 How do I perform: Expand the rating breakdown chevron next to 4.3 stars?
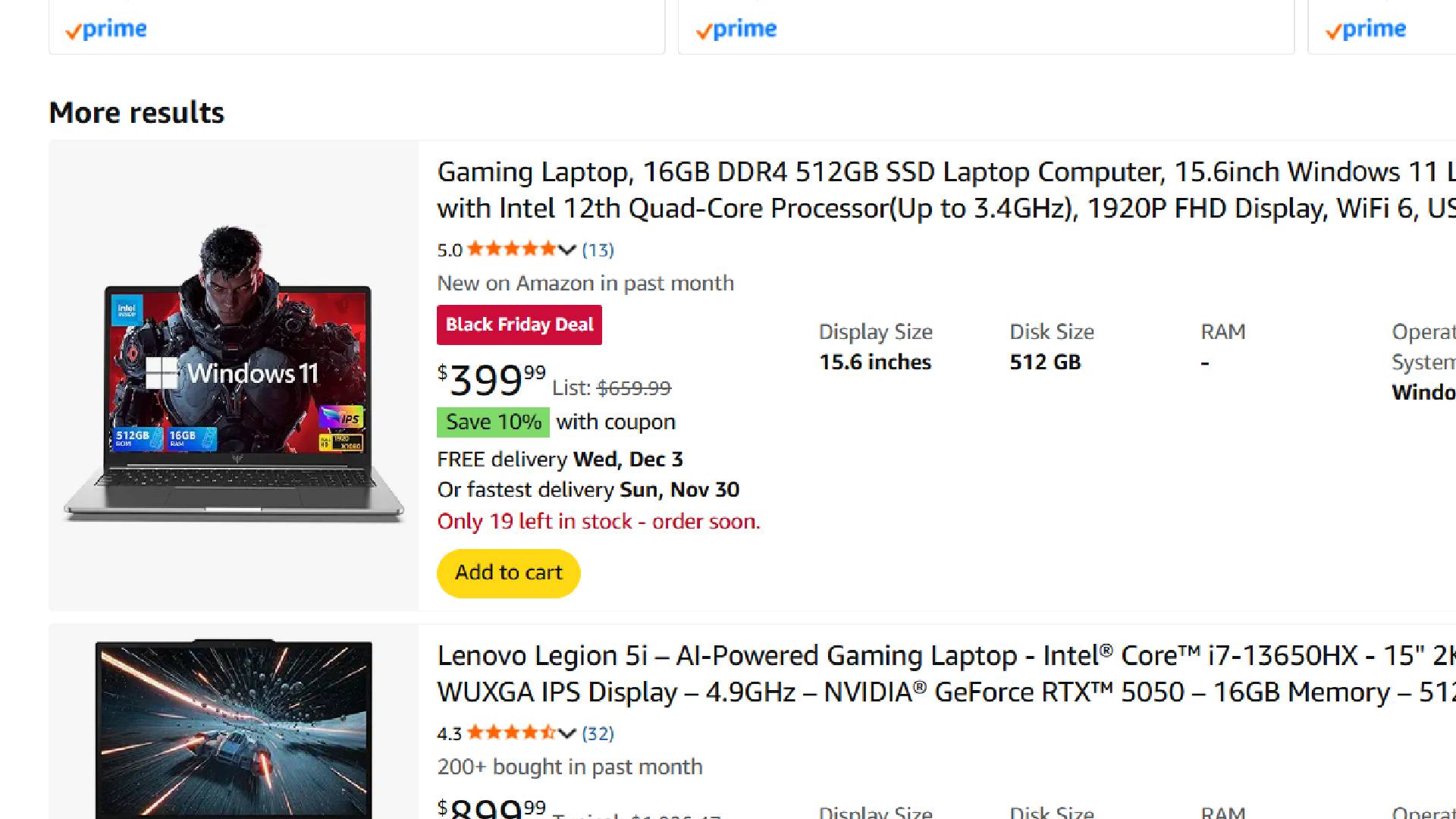point(566,733)
